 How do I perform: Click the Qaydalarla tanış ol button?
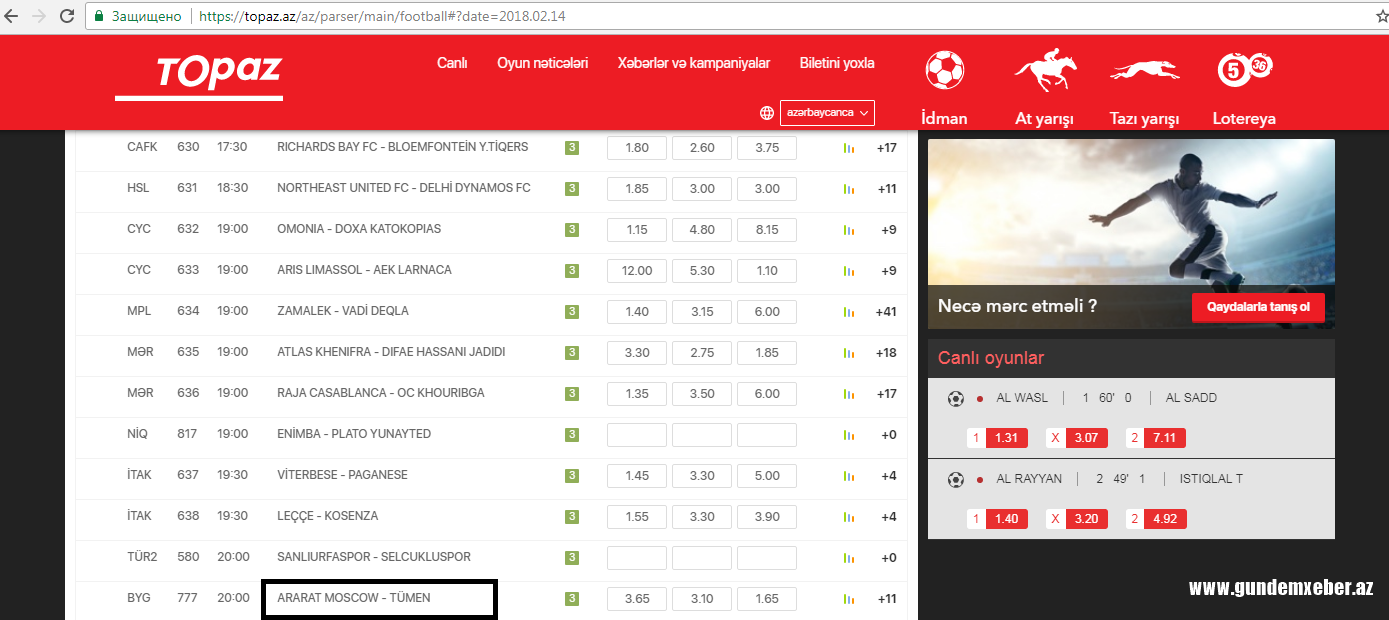(1258, 308)
